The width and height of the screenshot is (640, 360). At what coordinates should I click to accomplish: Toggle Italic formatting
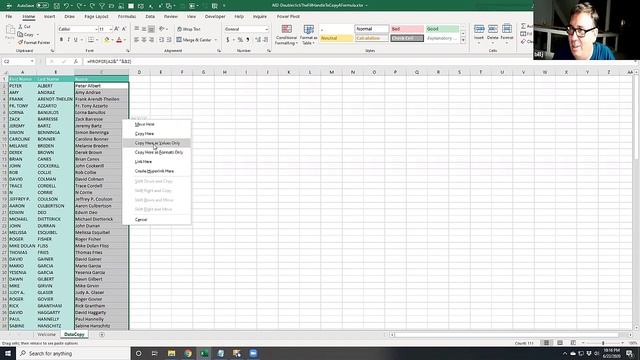coord(69,40)
